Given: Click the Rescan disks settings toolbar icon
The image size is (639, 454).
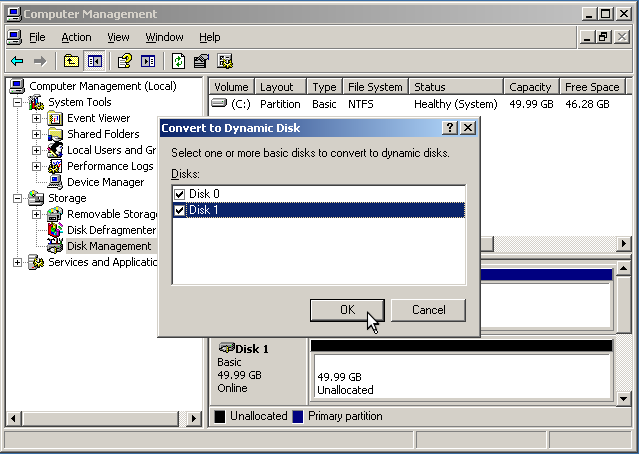Looking at the screenshot, I should tap(225, 62).
